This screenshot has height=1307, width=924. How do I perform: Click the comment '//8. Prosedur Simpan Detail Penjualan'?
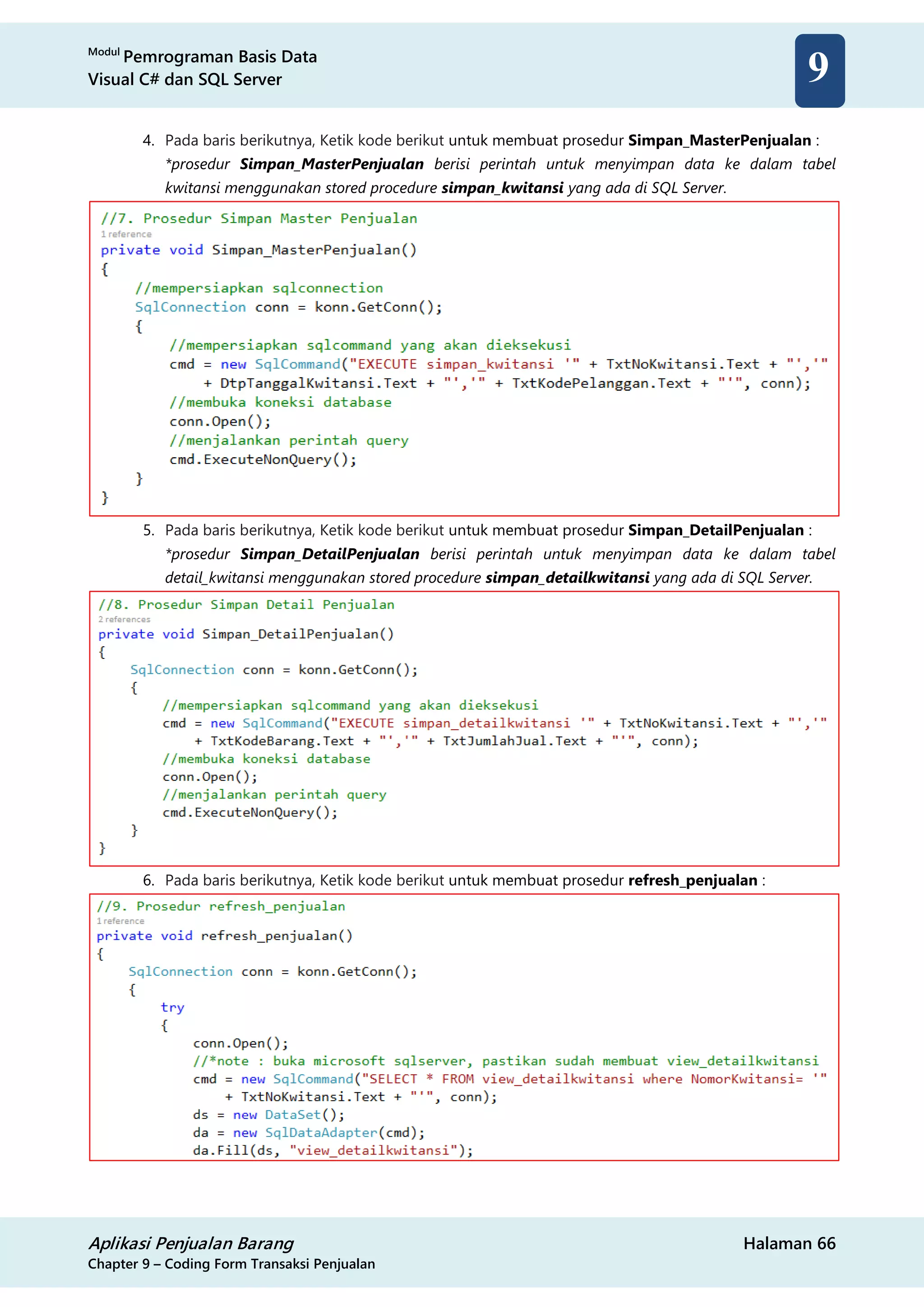pos(246,605)
